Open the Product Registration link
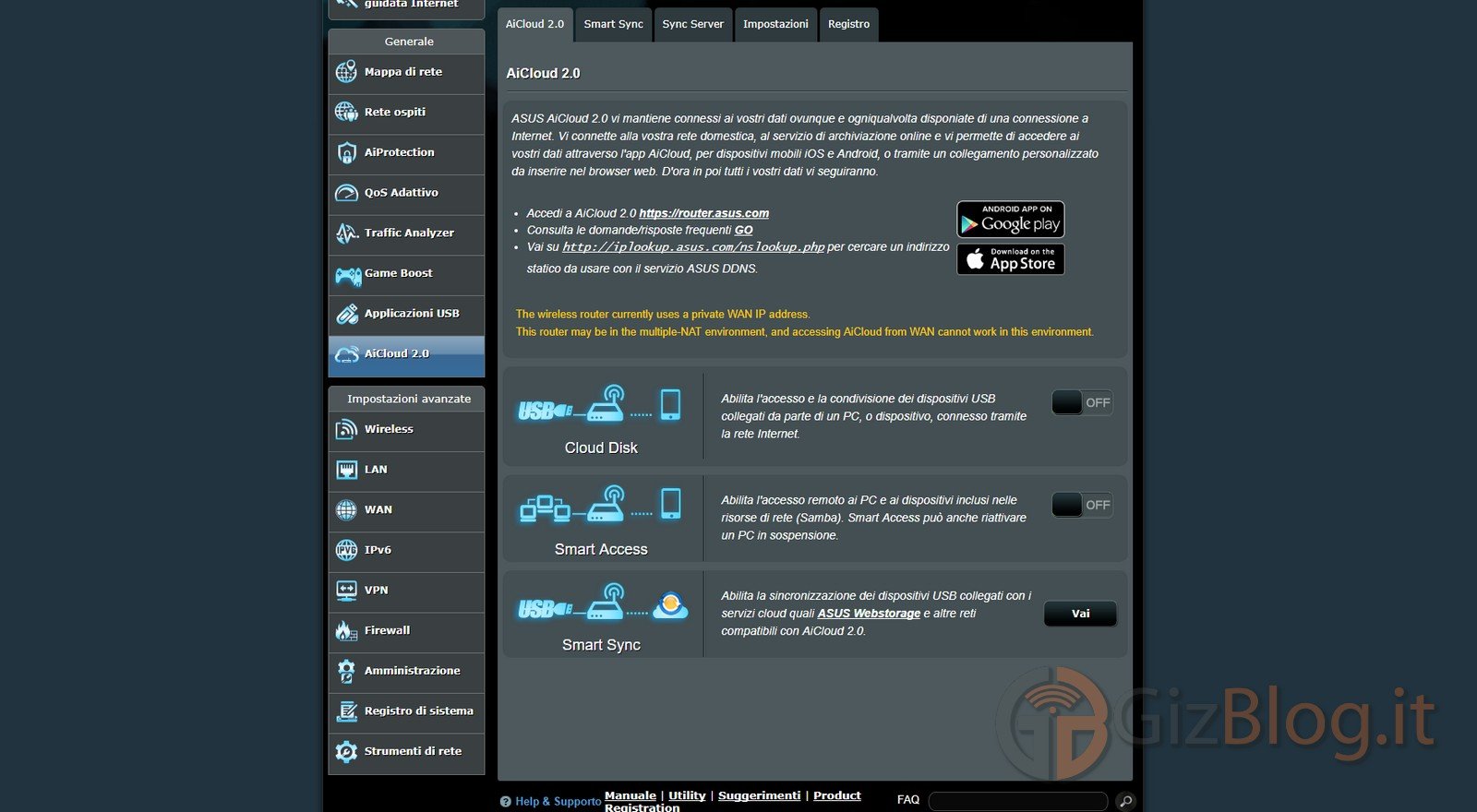Image resolution: width=1477 pixels, height=812 pixels. [x=733, y=801]
